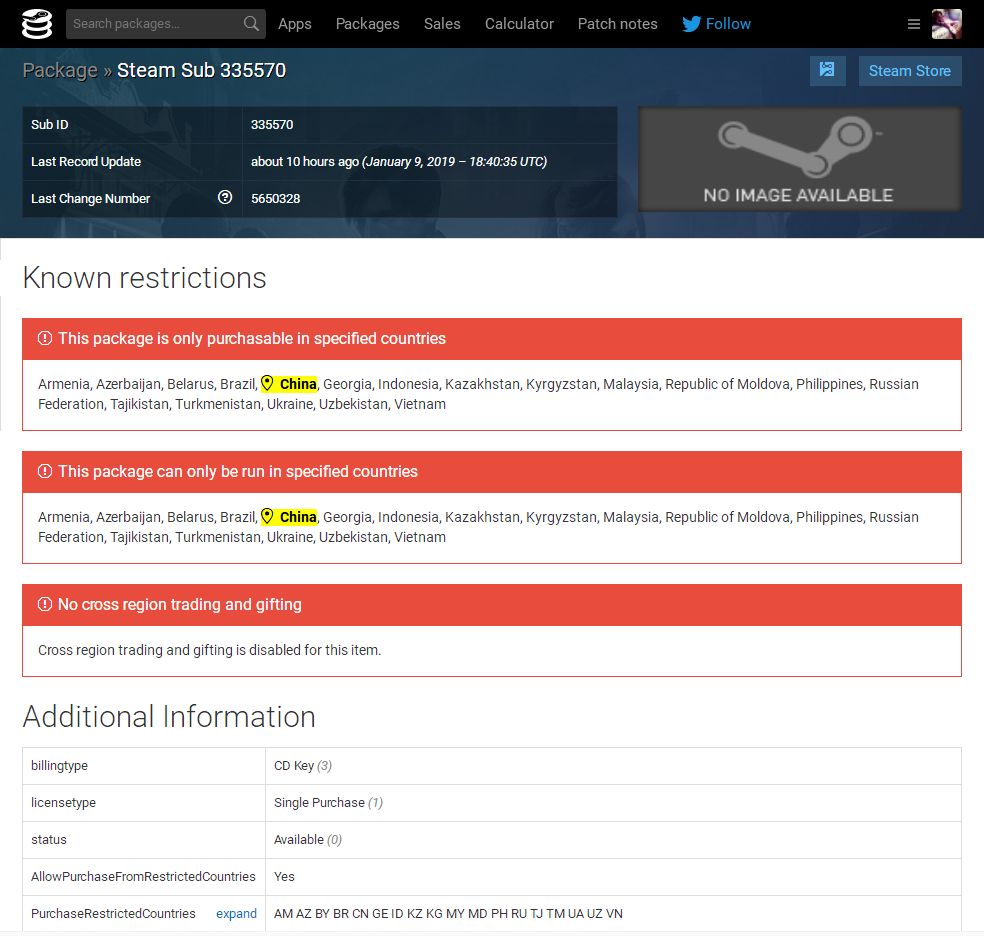Click the China map pin in purchasable list
The width and height of the screenshot is (984, 936).
click(267, 383)
